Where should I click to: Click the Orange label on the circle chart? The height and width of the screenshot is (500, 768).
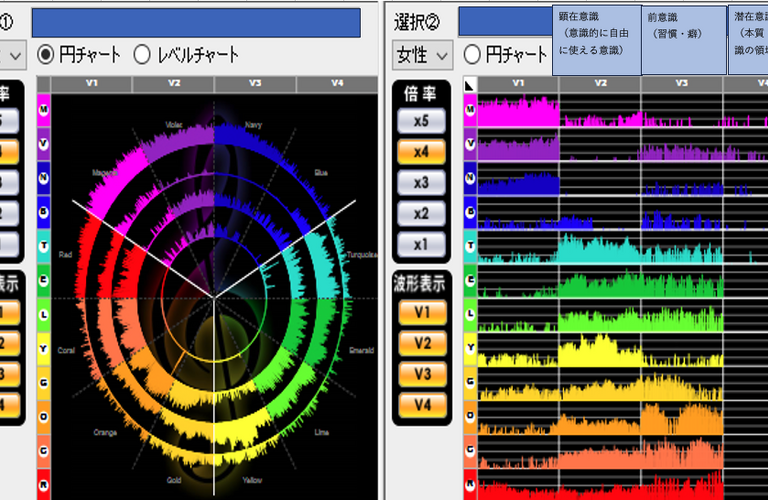105,432
